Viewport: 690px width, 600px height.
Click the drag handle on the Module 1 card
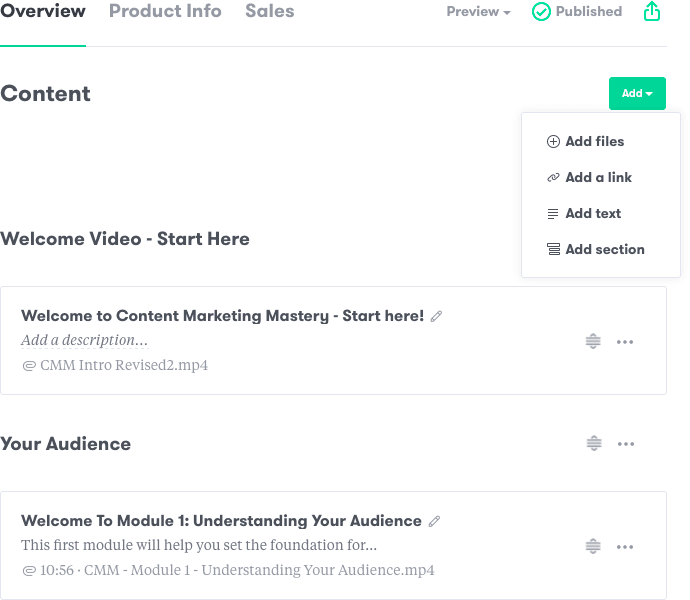point(593,546)
